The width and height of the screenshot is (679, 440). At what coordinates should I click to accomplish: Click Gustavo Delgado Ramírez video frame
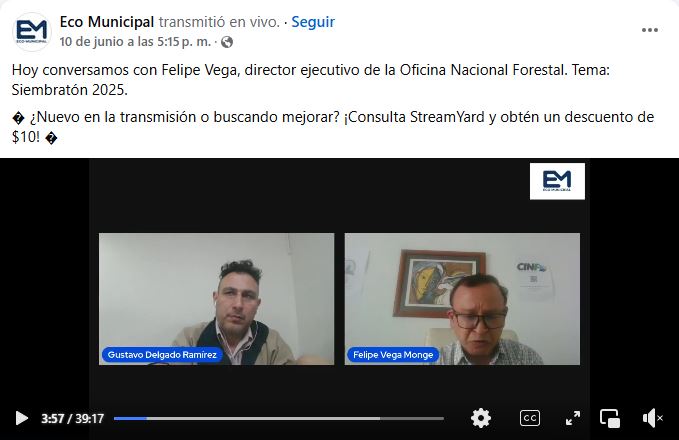217,299
